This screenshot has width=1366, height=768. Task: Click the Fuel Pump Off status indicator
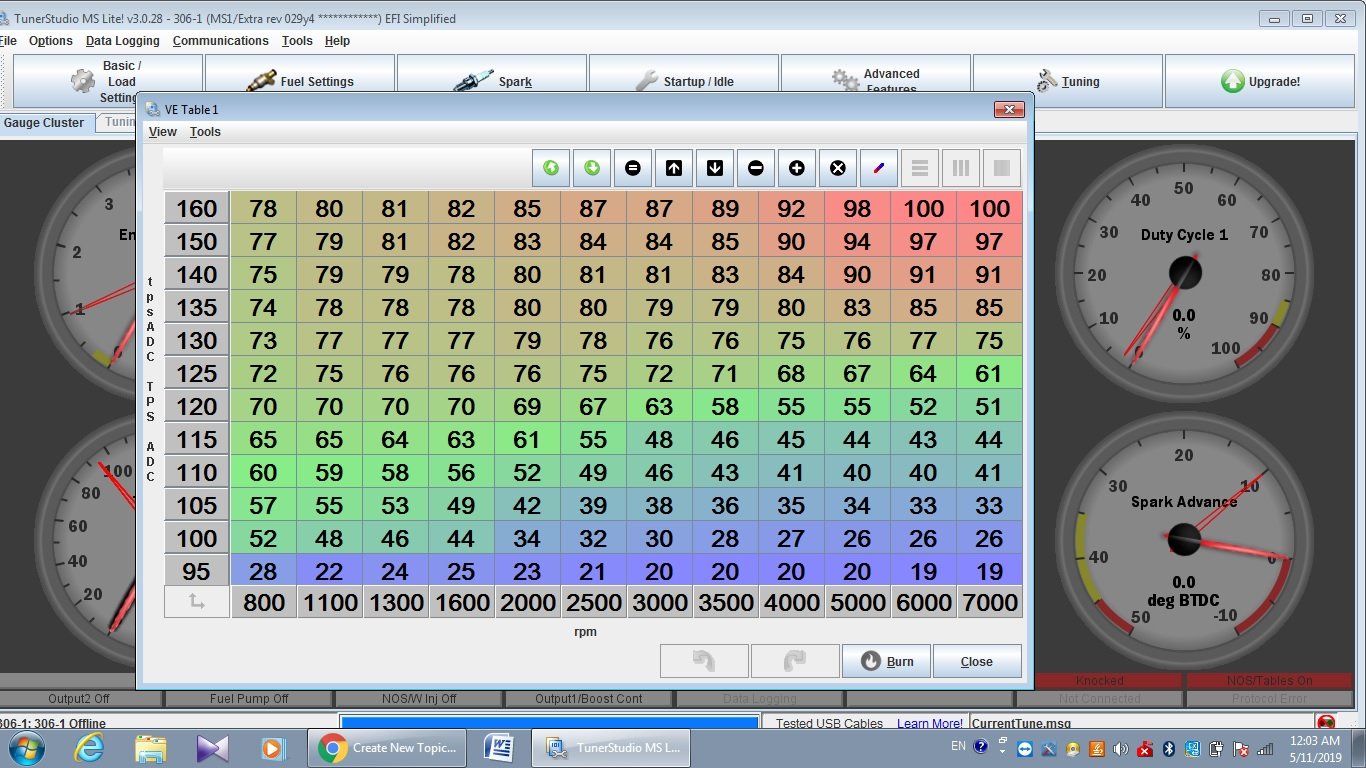249,699
